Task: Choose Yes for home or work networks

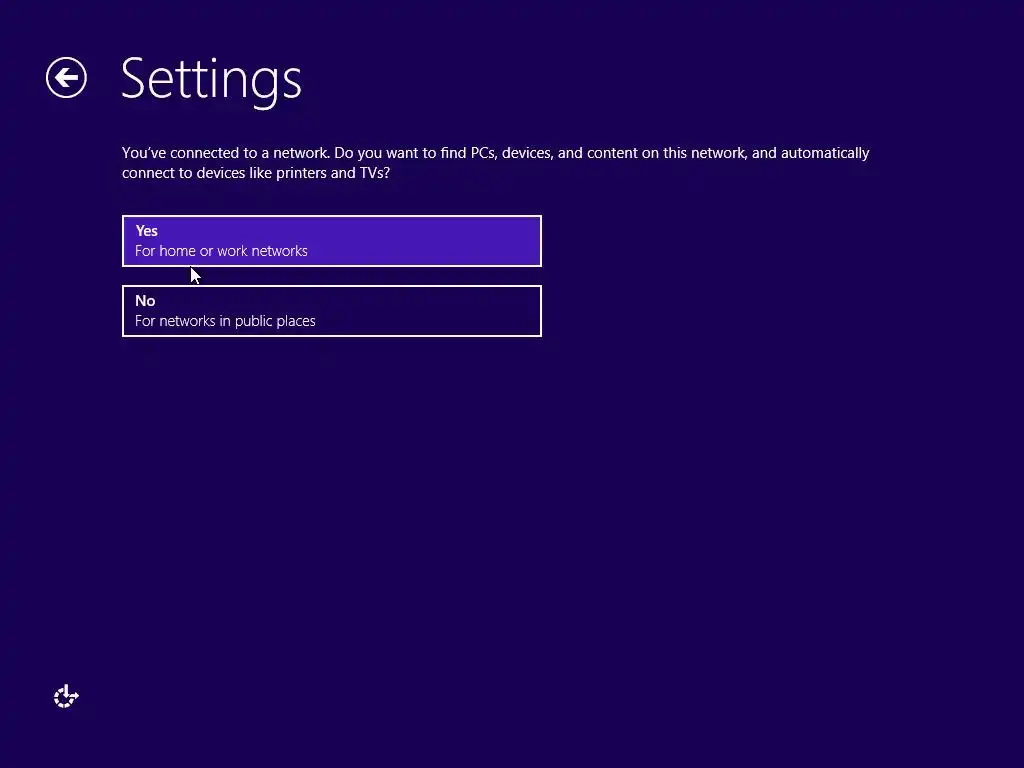Action: click(332, 241)
